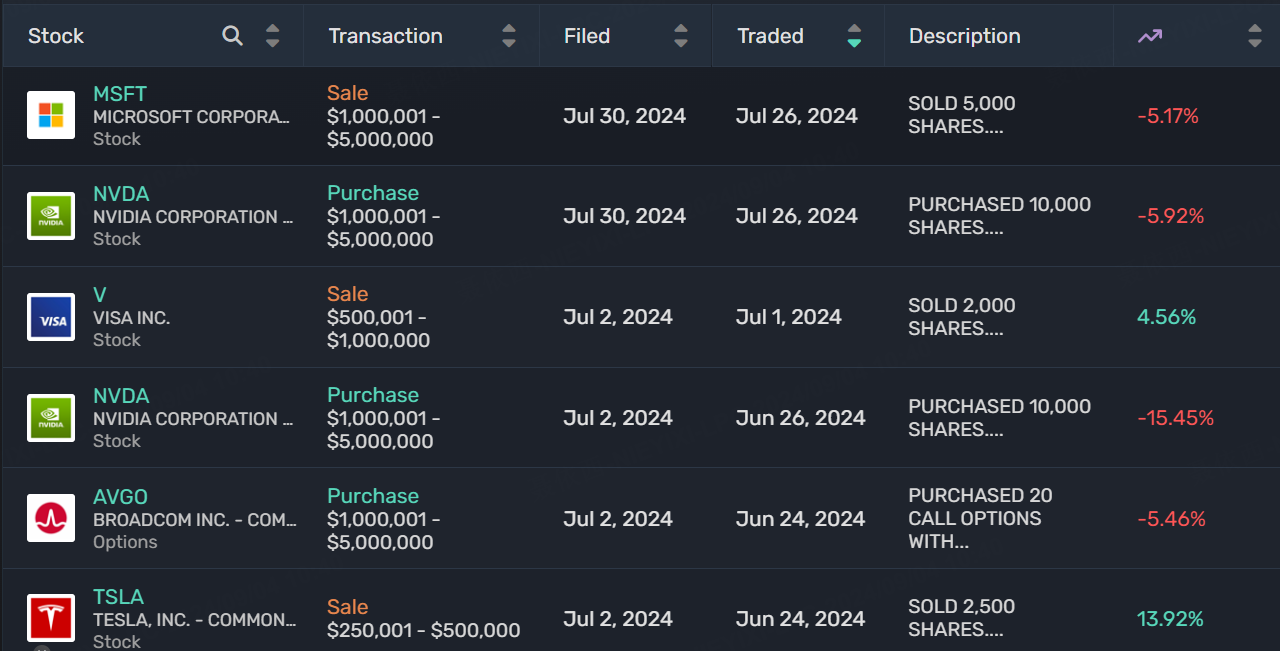This screenshot has height=651, width=1280.
Task: Click the Microsoft logo icon
Action: click(x=51, y=115)
